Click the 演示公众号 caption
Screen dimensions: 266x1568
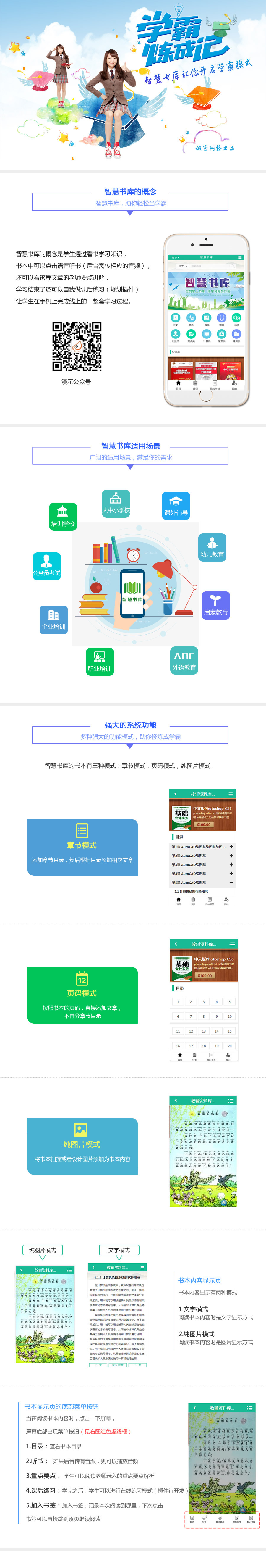pyautogui.click(x=76, y=382)
